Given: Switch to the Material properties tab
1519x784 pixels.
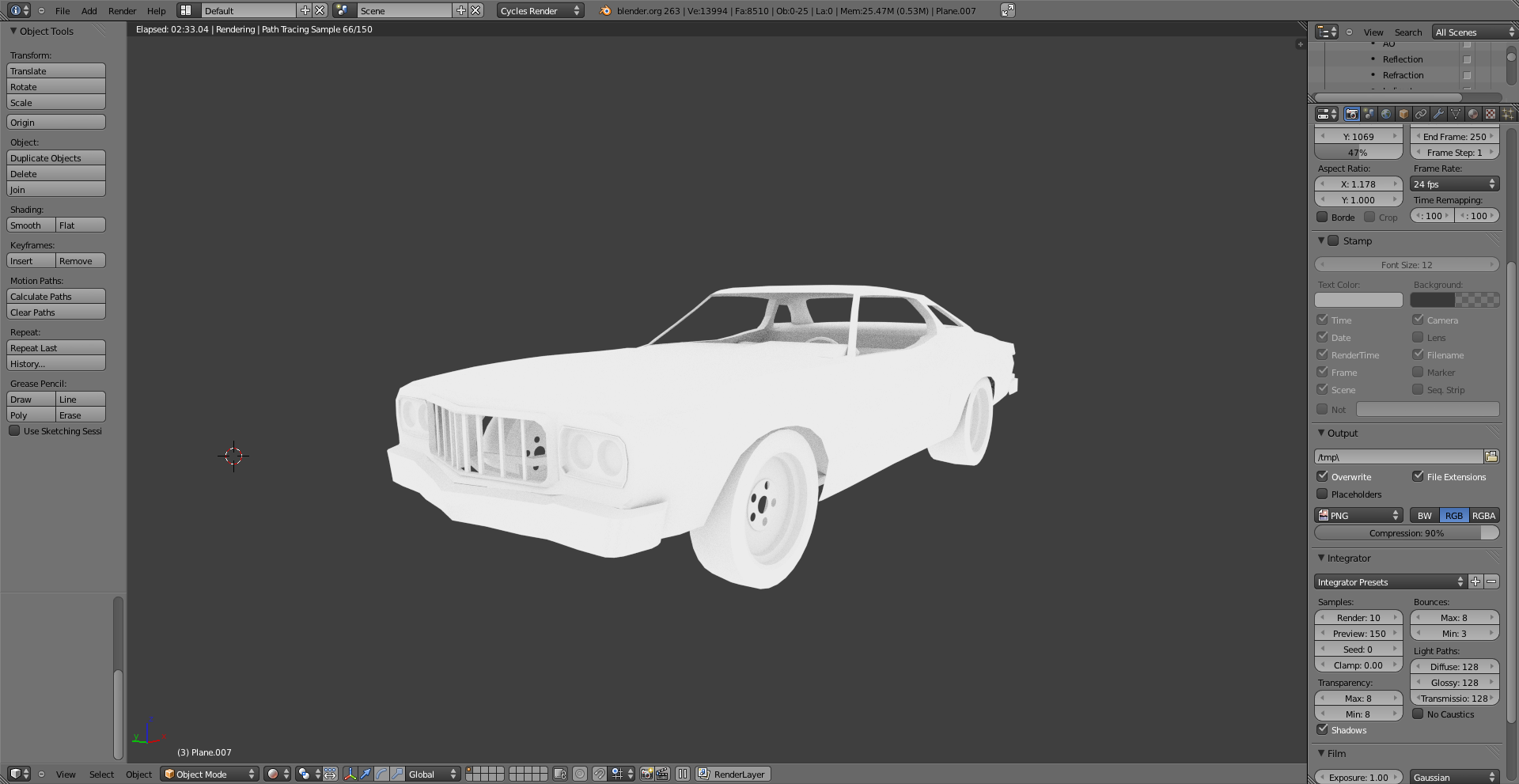Looking at the screenshot, I should pyautogui.click(x=1473, y=114).
